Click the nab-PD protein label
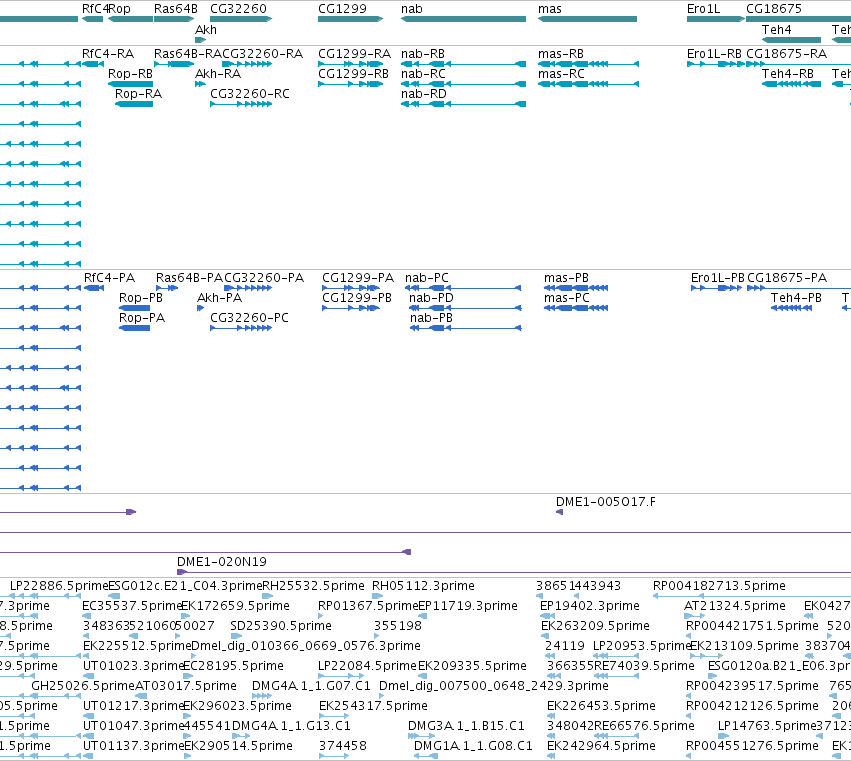This screenshot has width=851, height=761. pos(431,298)
